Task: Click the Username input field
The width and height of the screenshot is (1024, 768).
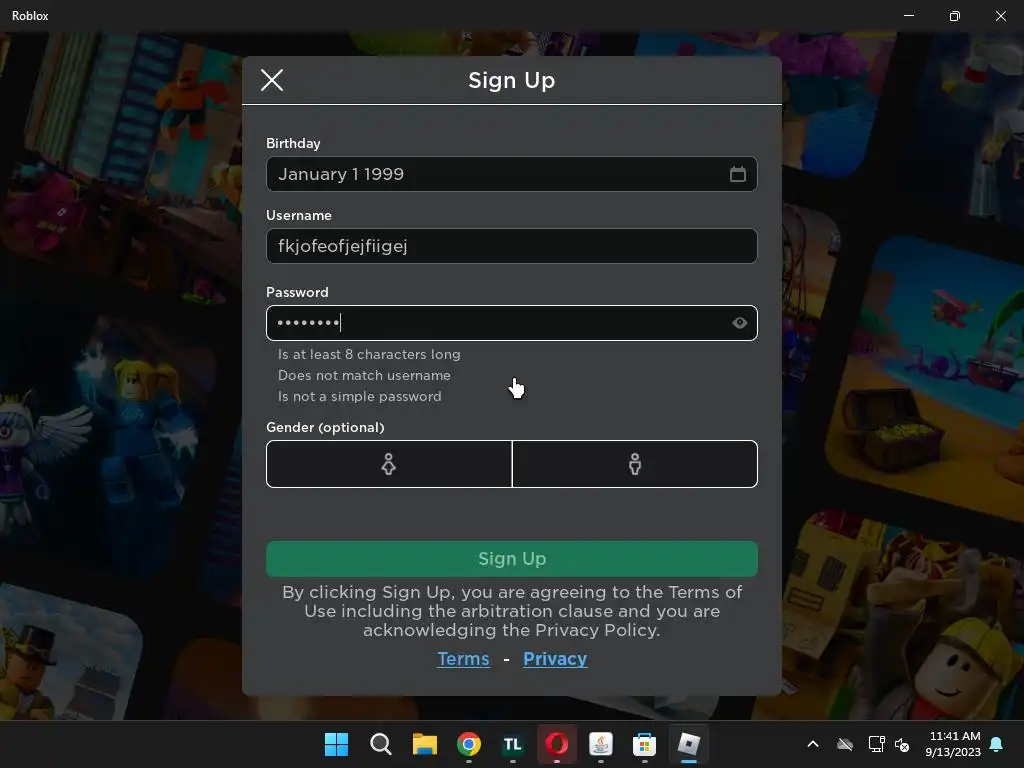Action: point(511,246)
